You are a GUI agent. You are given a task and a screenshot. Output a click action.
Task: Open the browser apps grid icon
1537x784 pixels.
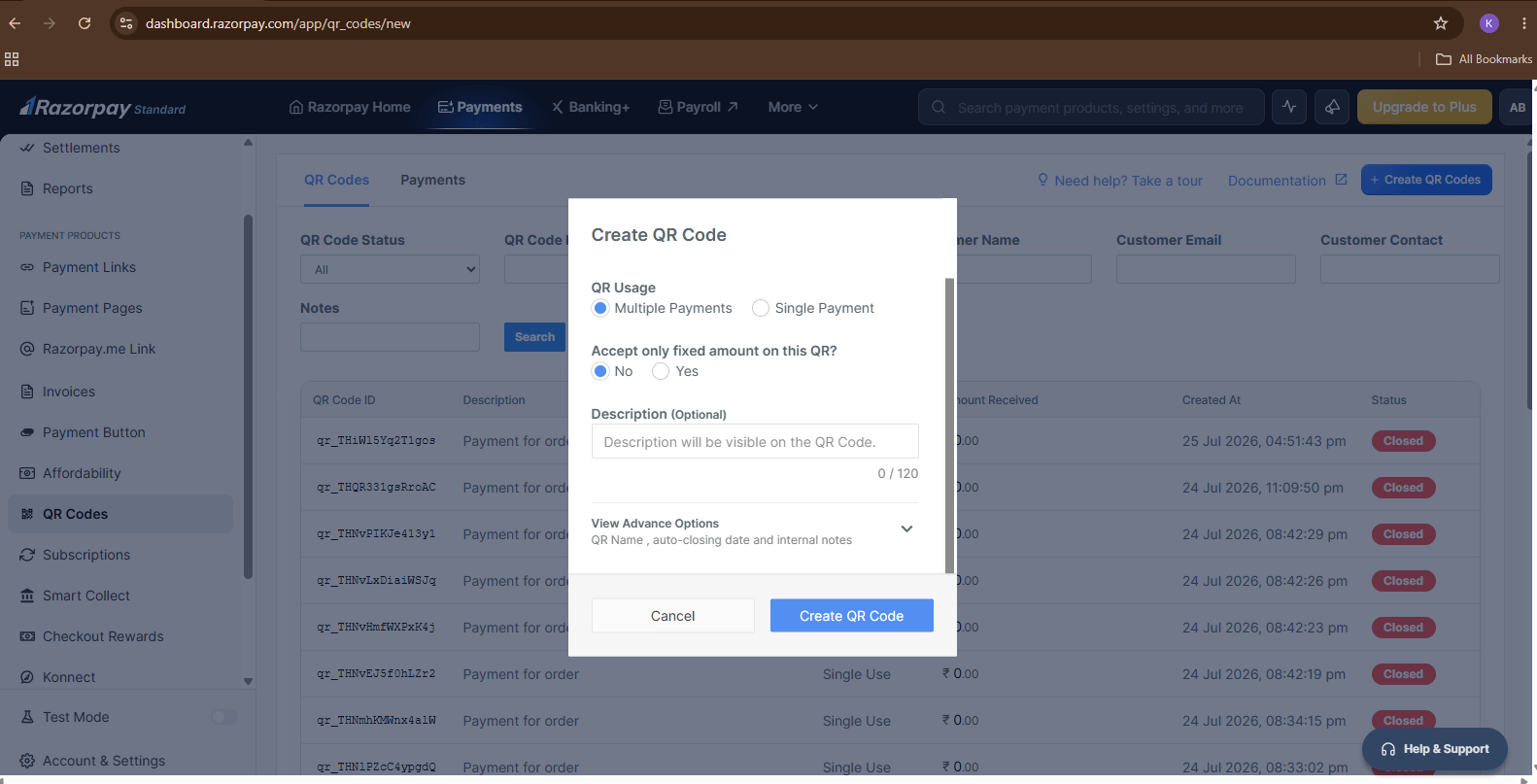(12, 59)
